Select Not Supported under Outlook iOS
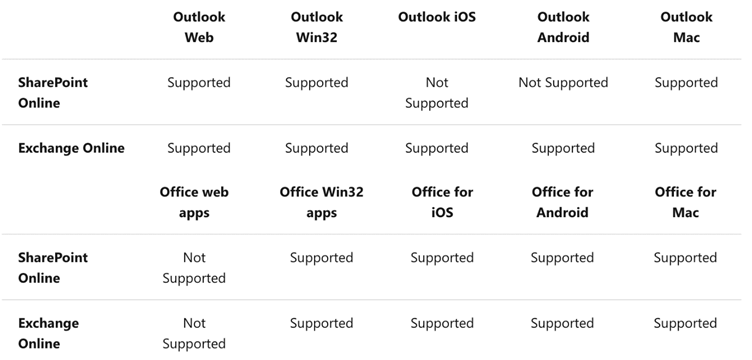752x360 pixels. tap(437, 93)
